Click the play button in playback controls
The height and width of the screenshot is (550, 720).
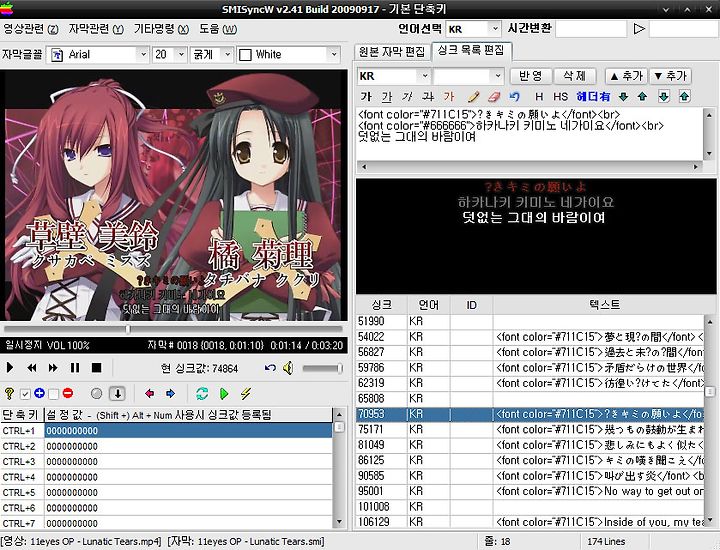(x=10, y=368)
